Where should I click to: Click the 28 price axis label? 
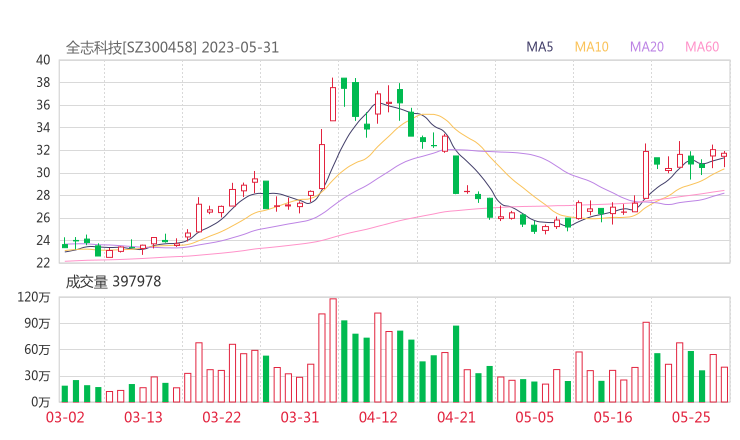point(43,195)
